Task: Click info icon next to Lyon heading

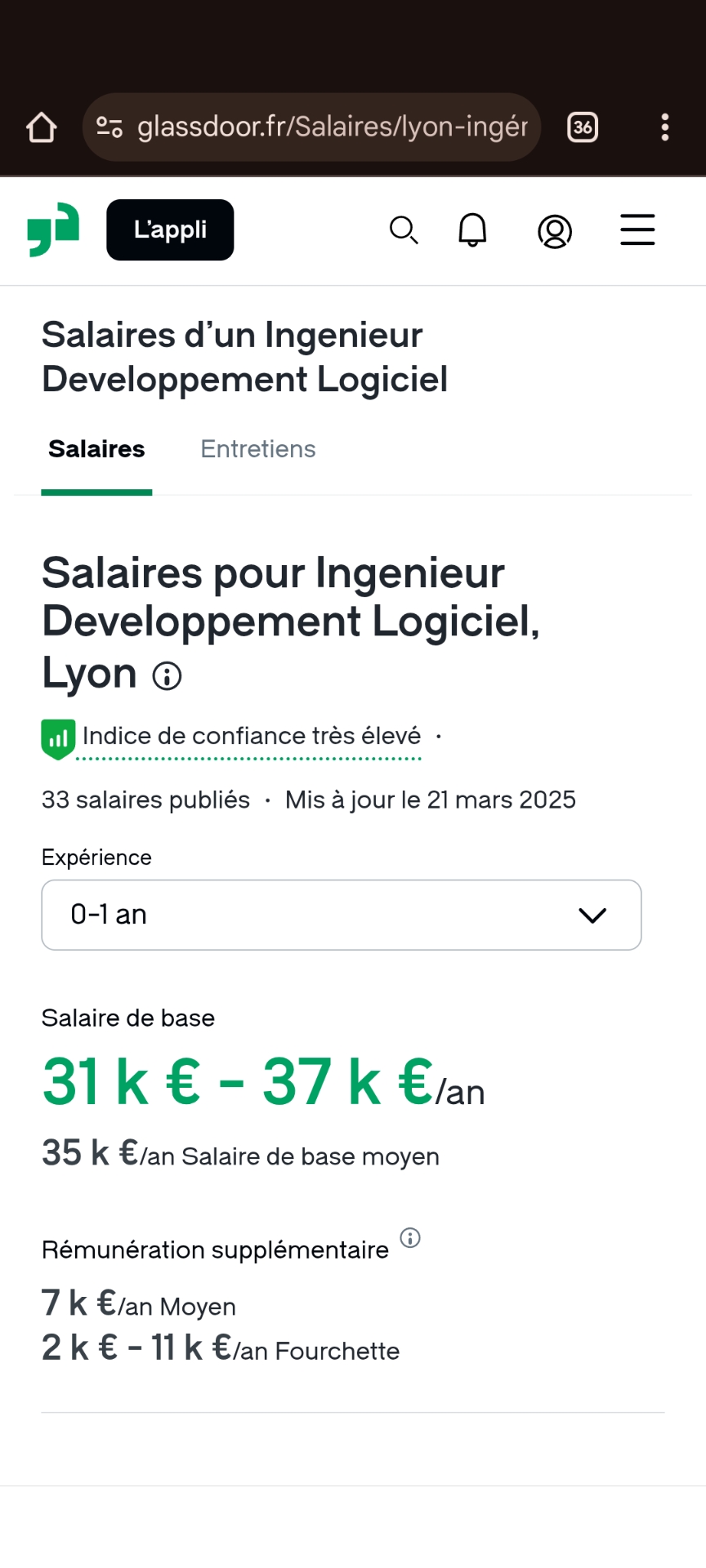Action: tap(168, 676)
